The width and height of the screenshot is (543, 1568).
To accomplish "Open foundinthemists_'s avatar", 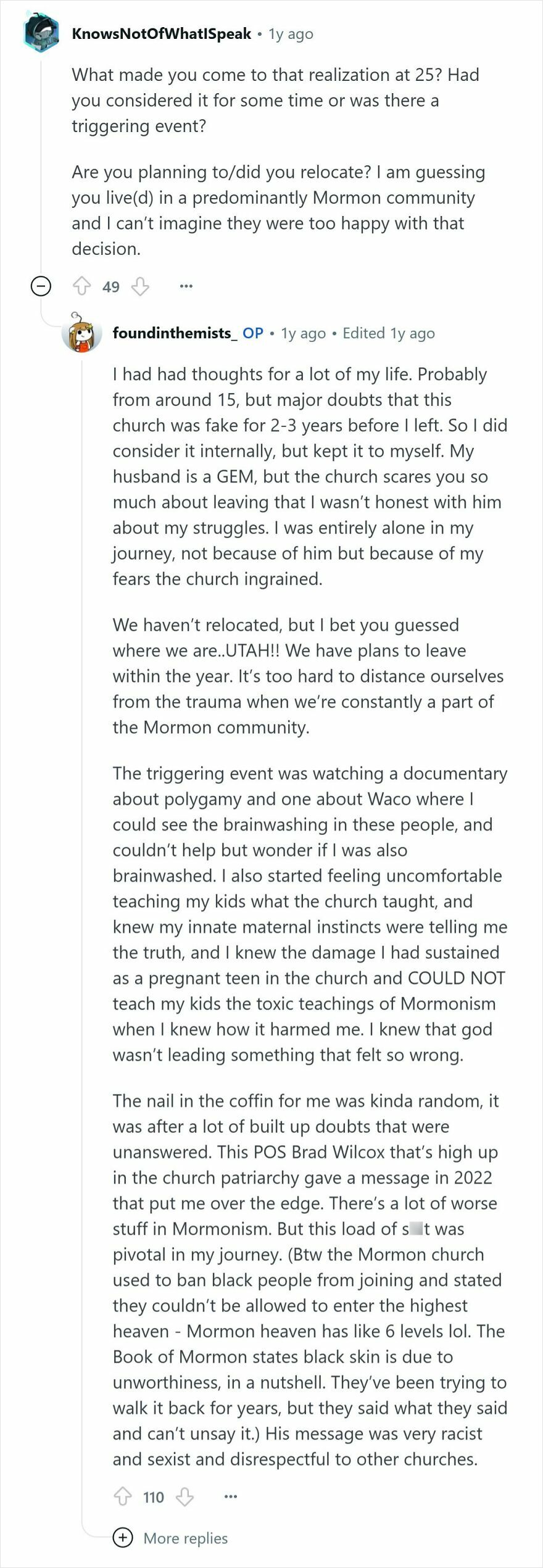I will point(81,333).
